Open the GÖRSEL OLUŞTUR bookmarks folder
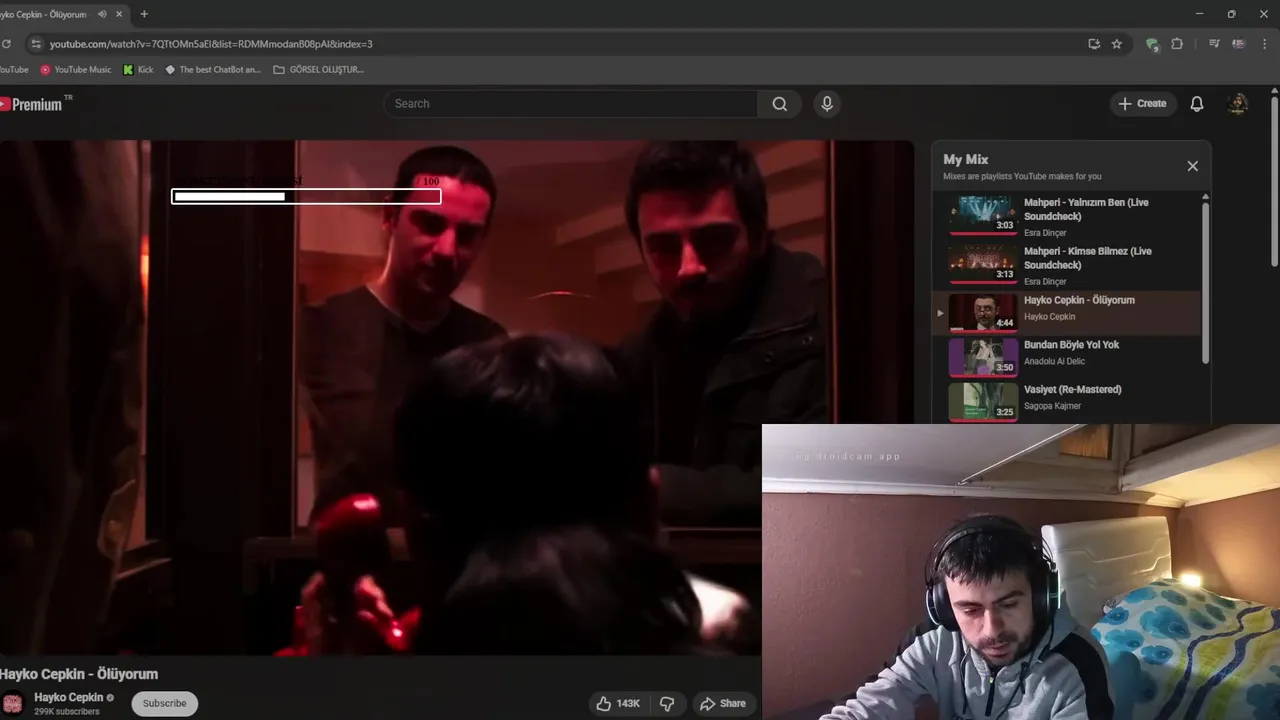1280x720 pixels. (319, 70)
